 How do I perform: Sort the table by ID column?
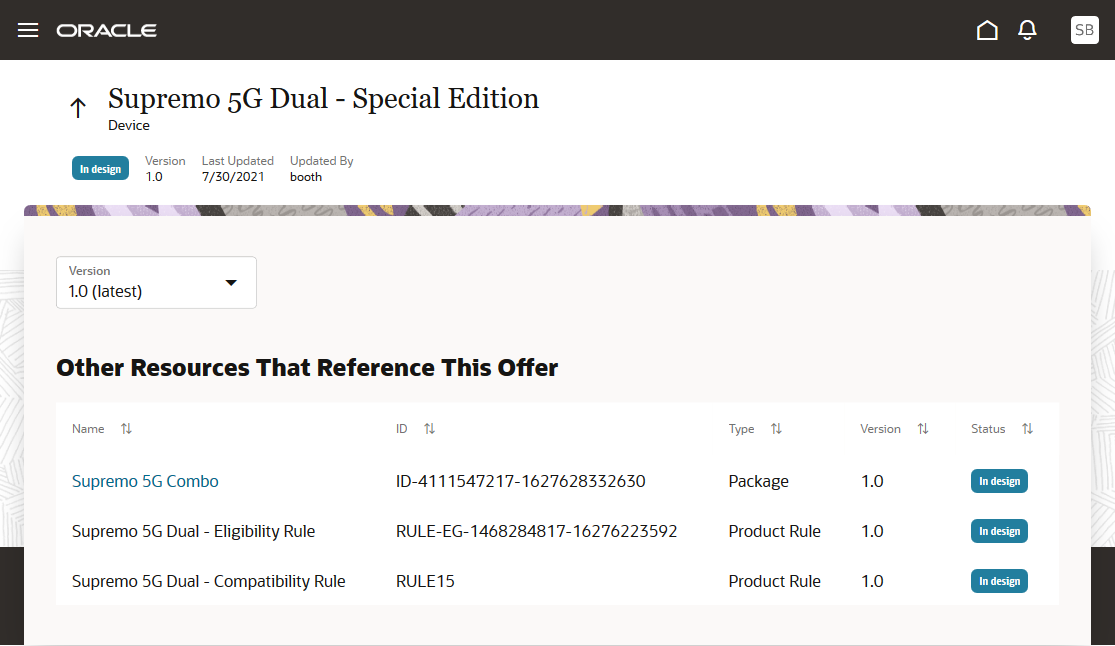tap(429, 429)
